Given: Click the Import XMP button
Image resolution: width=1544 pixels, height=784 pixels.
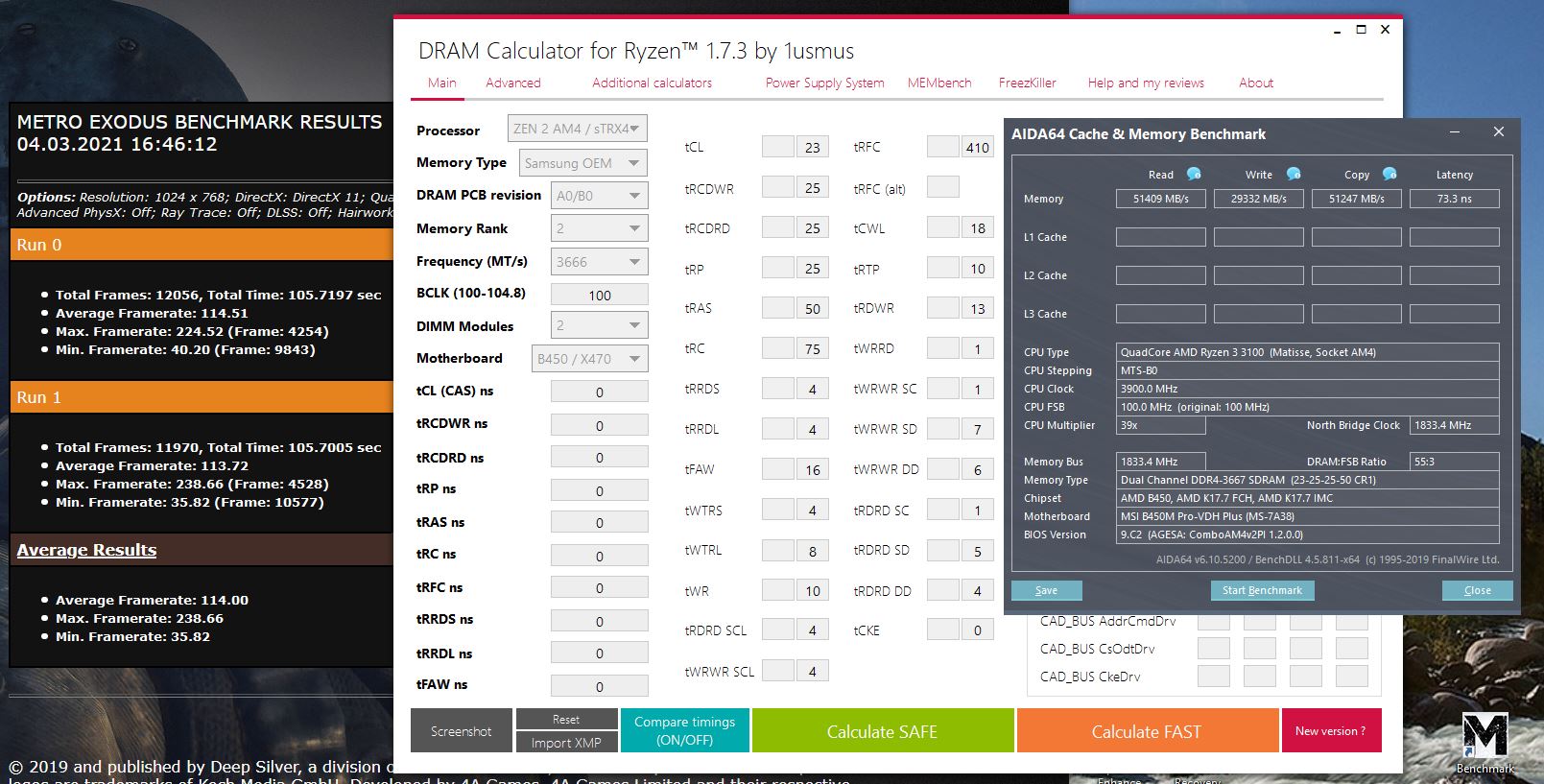Looking at the screenshot, I should click(x=566, y=743).
